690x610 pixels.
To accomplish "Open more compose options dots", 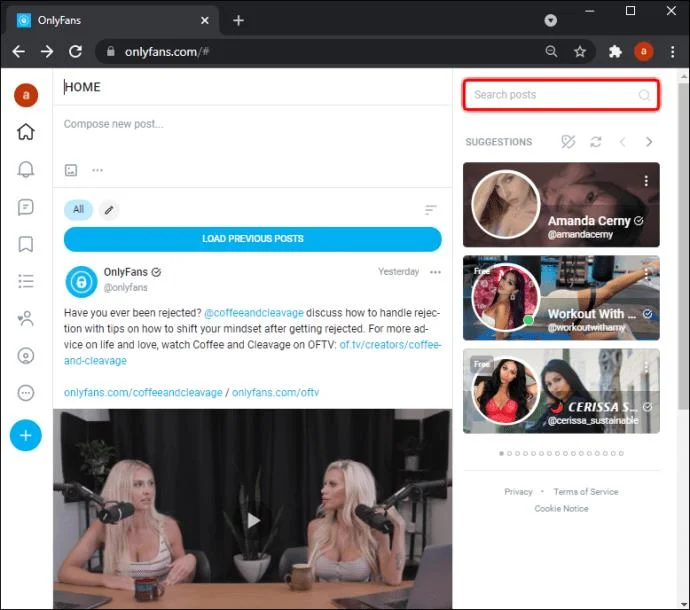I will 97,170.
